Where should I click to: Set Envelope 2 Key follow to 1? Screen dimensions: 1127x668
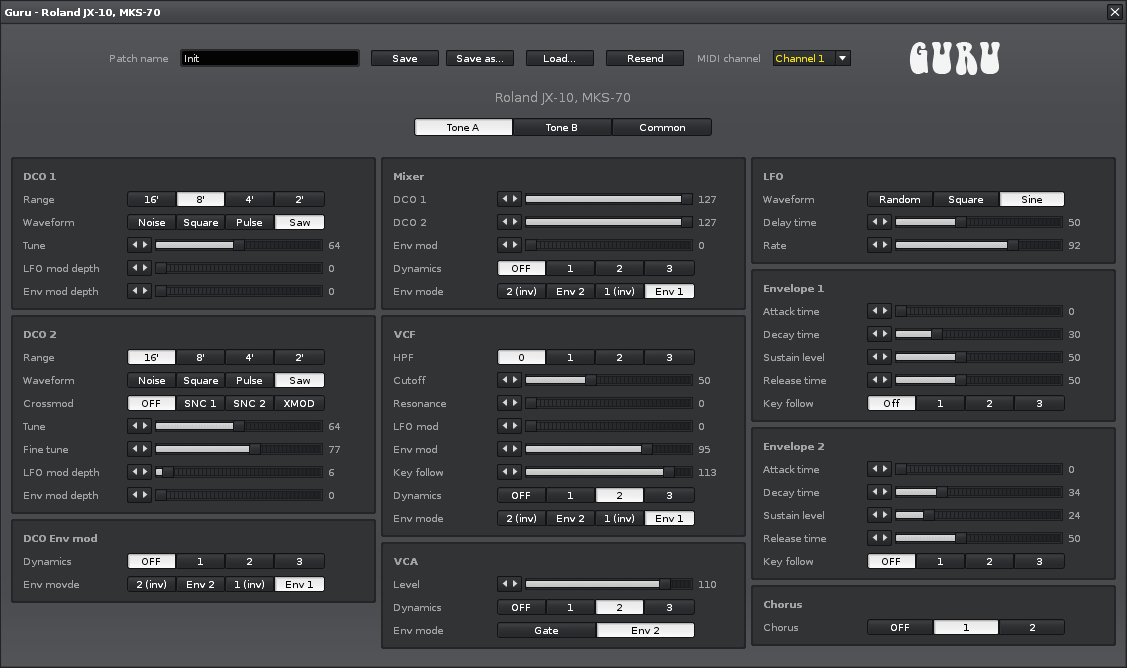940,562
